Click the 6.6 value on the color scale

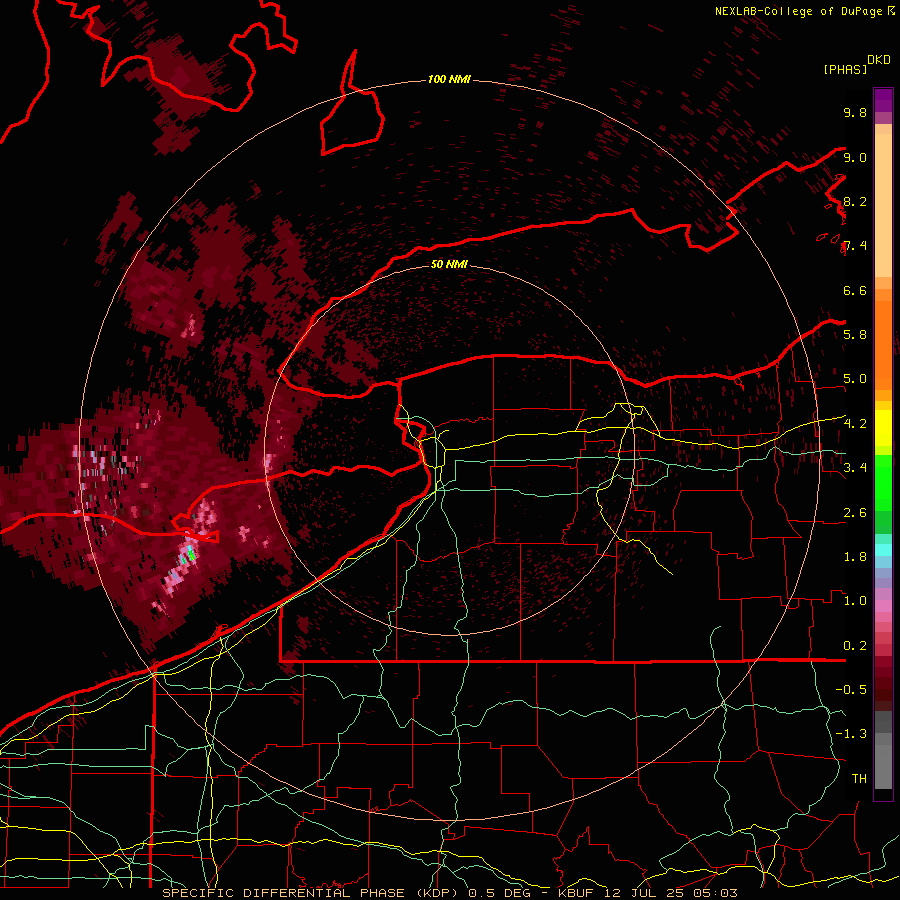(x=855, y=290)
